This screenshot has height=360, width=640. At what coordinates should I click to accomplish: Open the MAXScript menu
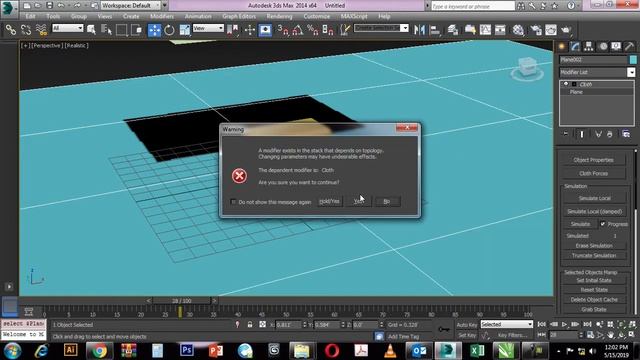coord(354,16)
